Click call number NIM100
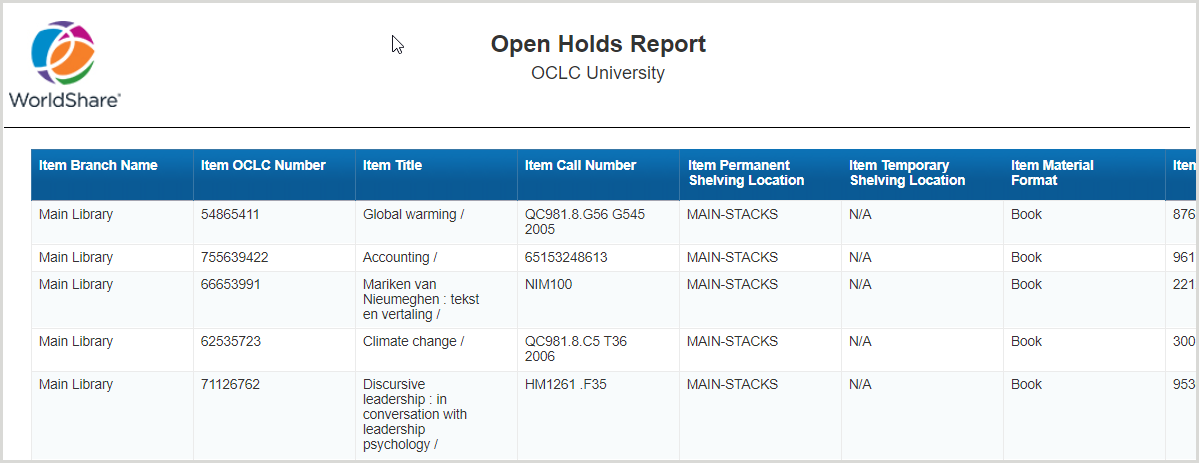Screen dimensions: 1199x463 coord(548,284)
